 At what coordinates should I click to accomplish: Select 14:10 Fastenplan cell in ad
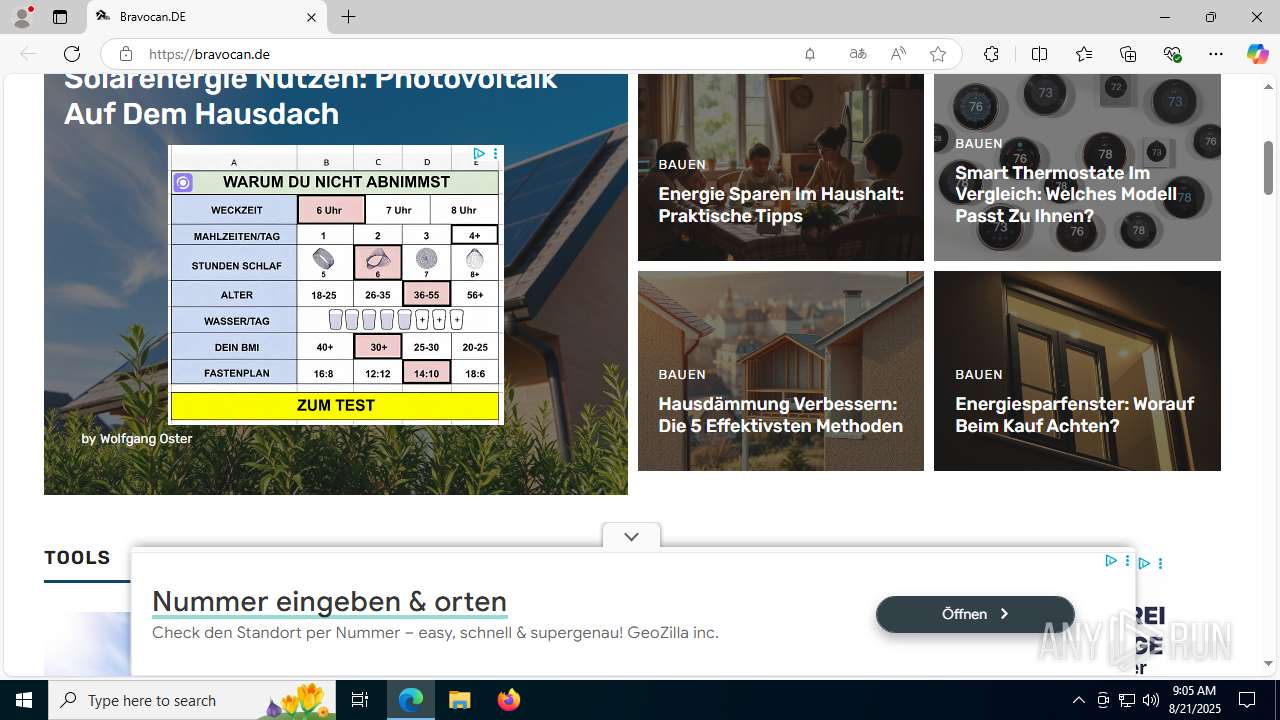[426, 372]
